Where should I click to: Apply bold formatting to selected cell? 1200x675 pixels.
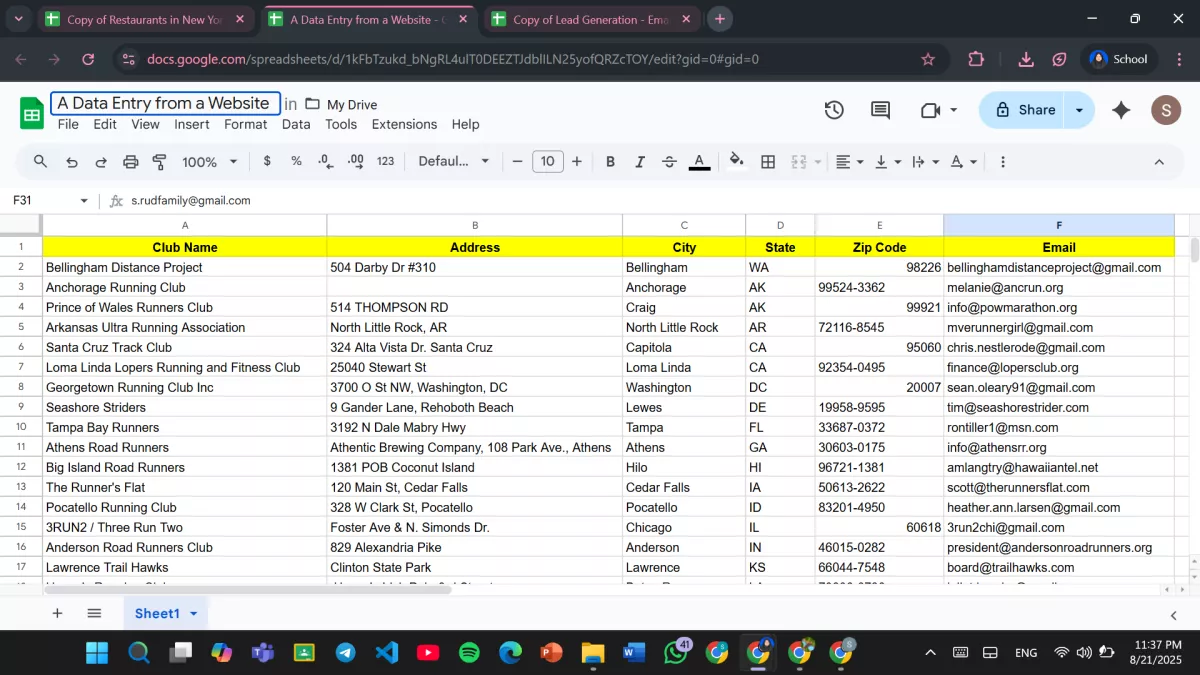pos(610,161)
